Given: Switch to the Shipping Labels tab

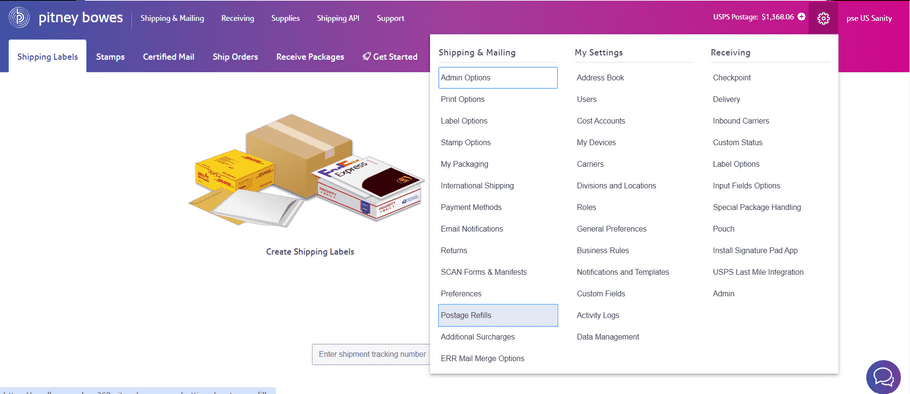Looking at the screenshot, I should [x=48, y=56].
